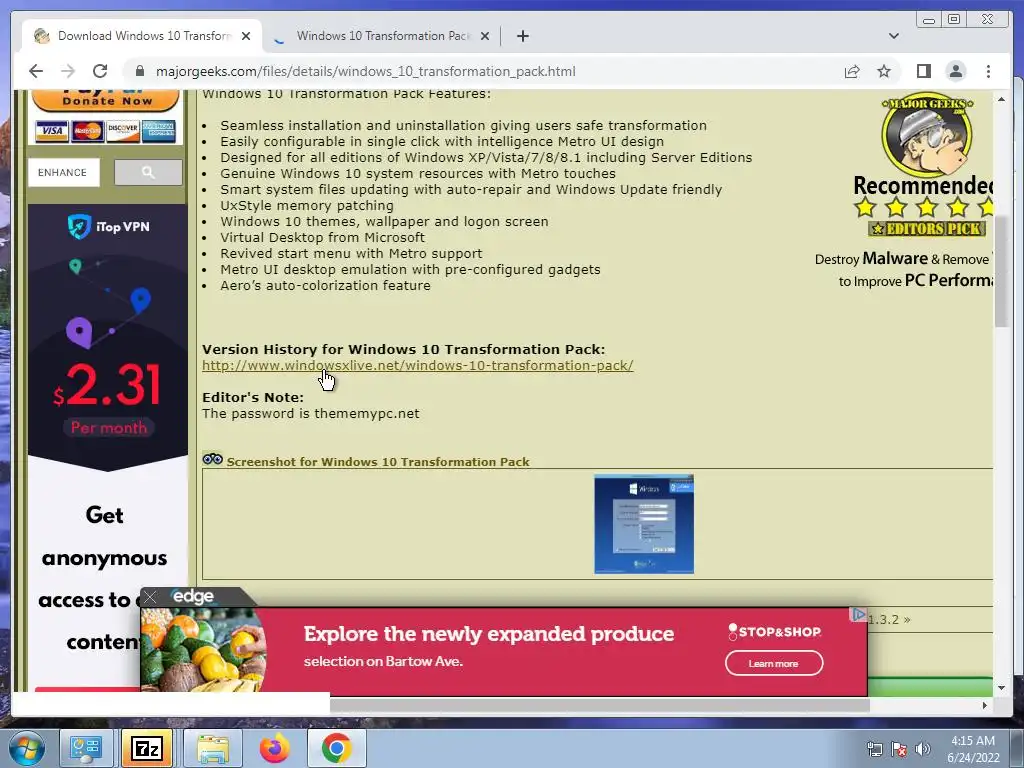Click the credit card logos under Donate
This screenshot has height=768, width=1024.
tap(105, 131)
